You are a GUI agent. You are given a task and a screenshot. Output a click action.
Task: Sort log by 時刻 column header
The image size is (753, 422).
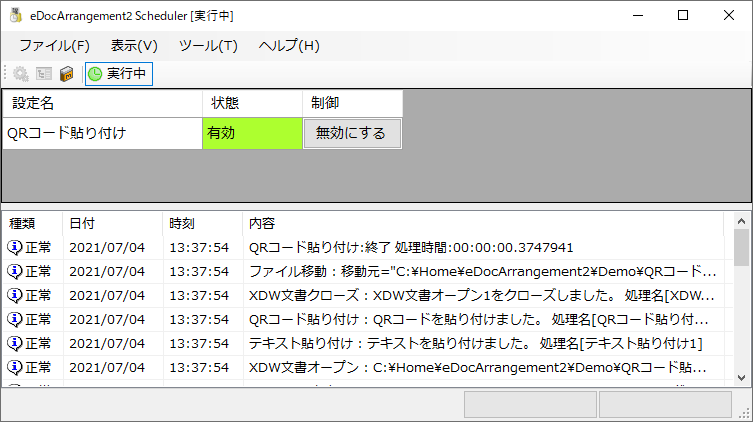pos(203,224)
